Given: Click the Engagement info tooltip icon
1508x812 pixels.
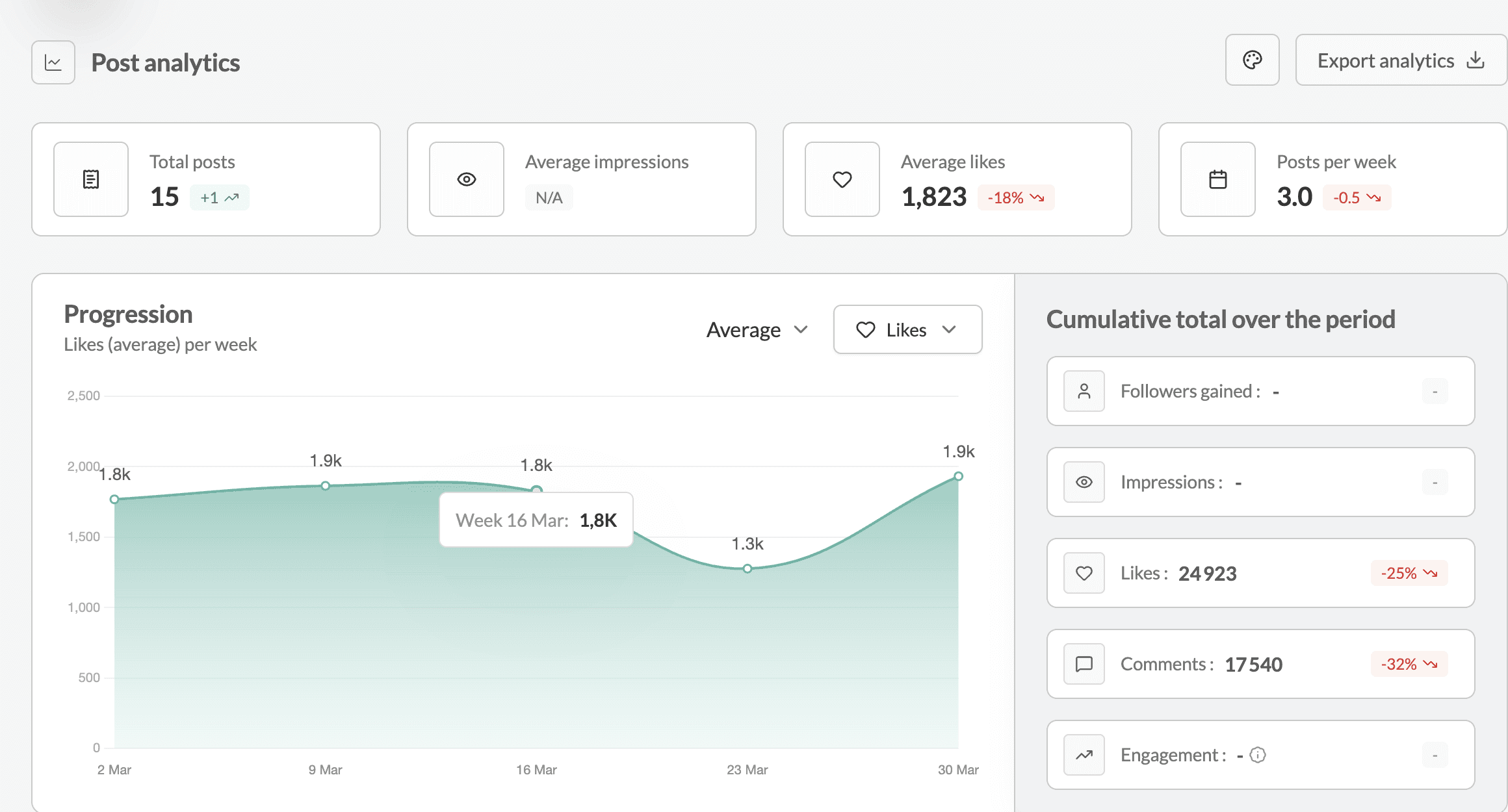Looking at the screenshot, I should [1258, 755].
